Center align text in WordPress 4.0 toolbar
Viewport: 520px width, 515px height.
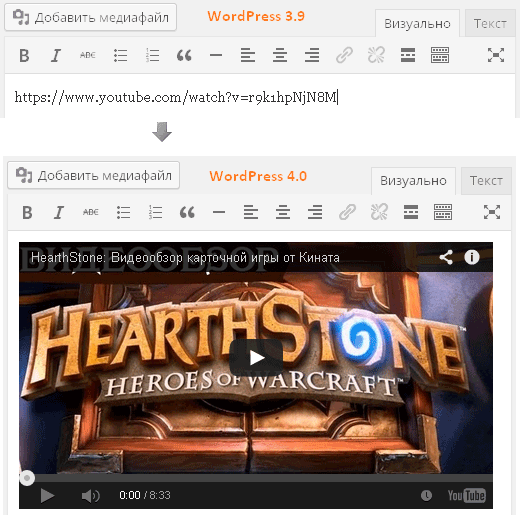click(283, 212)
